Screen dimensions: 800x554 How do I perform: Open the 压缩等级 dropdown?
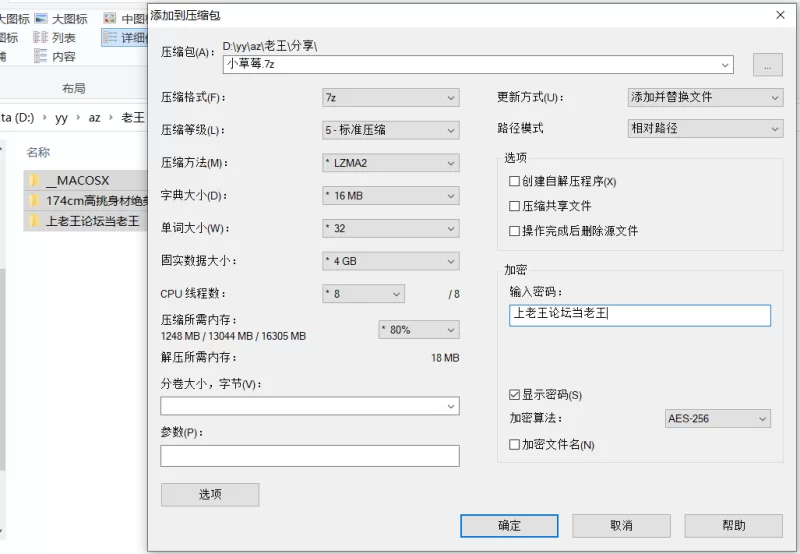(x=391, y=130)
